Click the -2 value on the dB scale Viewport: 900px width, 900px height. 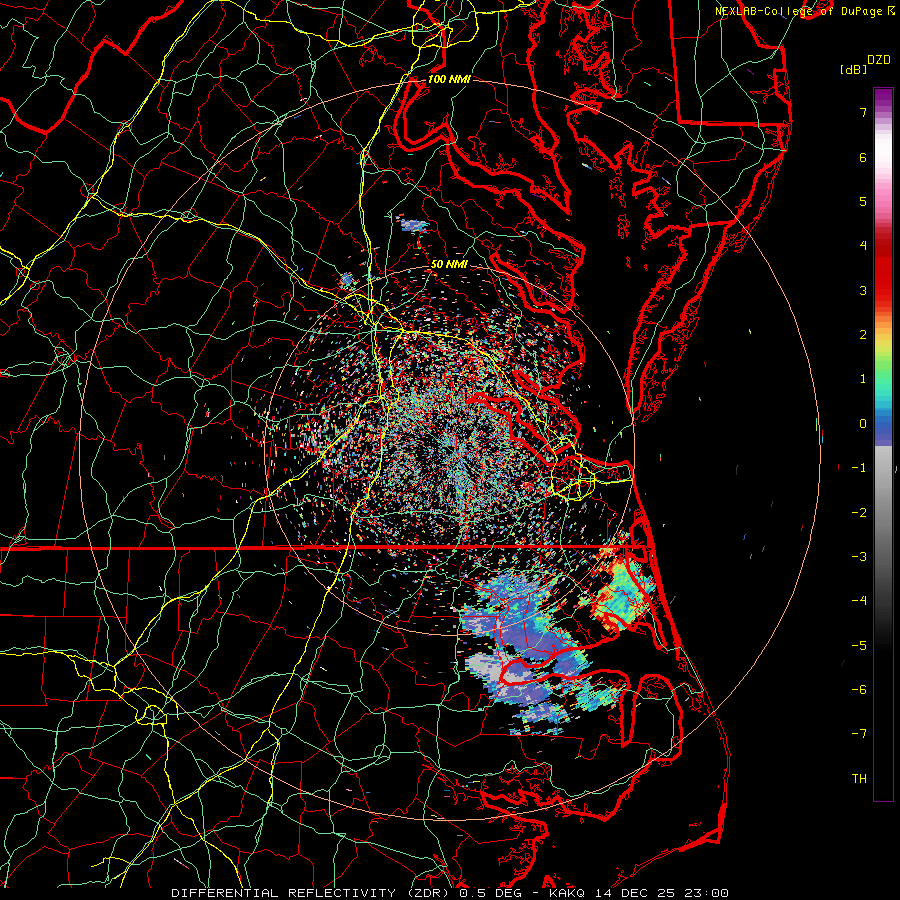859,512
